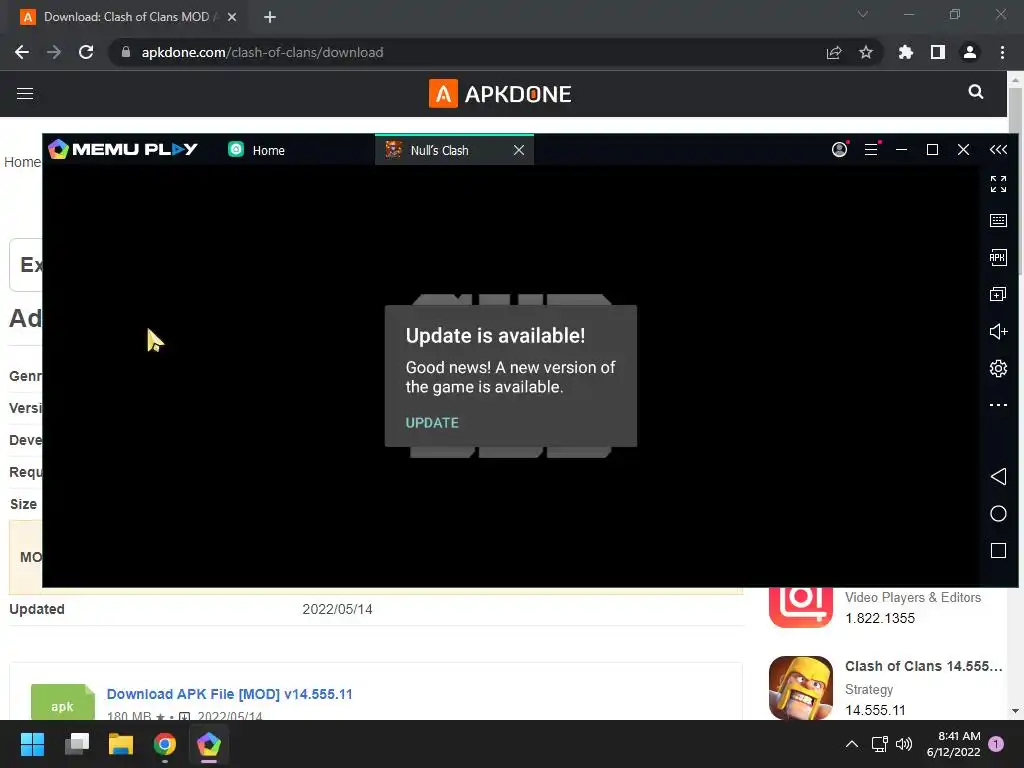Click the Chrome taskbar icon
The height and width of the screenshot is (768, 1024).
(x=165, y=744)
